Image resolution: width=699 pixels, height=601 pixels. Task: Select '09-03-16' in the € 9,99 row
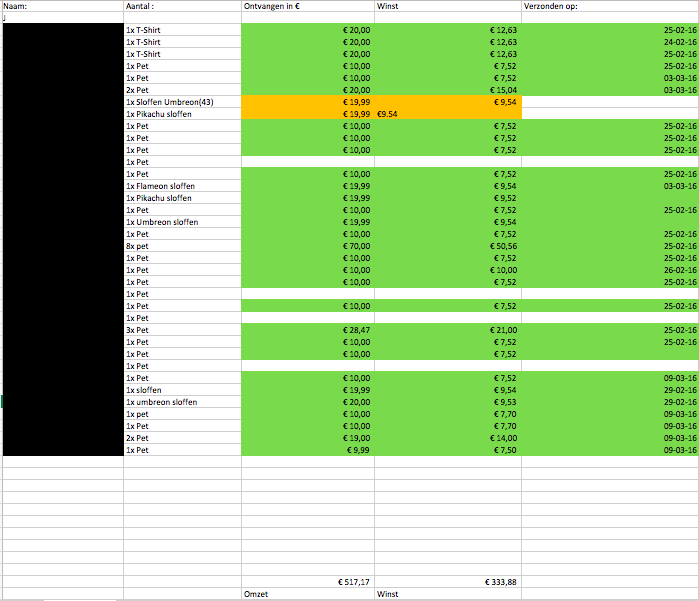[x=610, y=450]
